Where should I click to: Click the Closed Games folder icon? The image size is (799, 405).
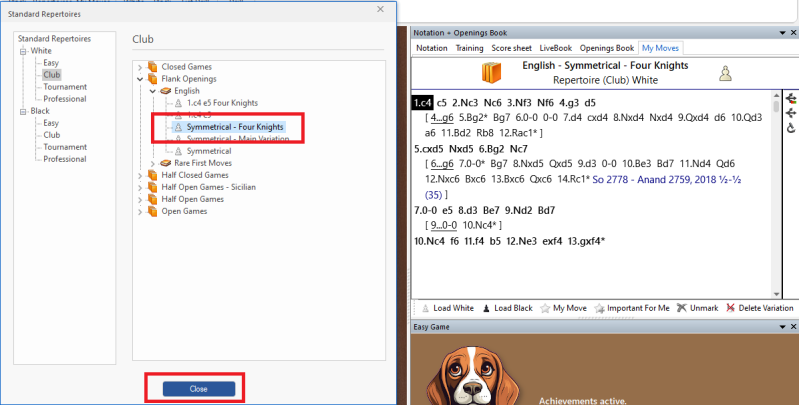point(152,67)
